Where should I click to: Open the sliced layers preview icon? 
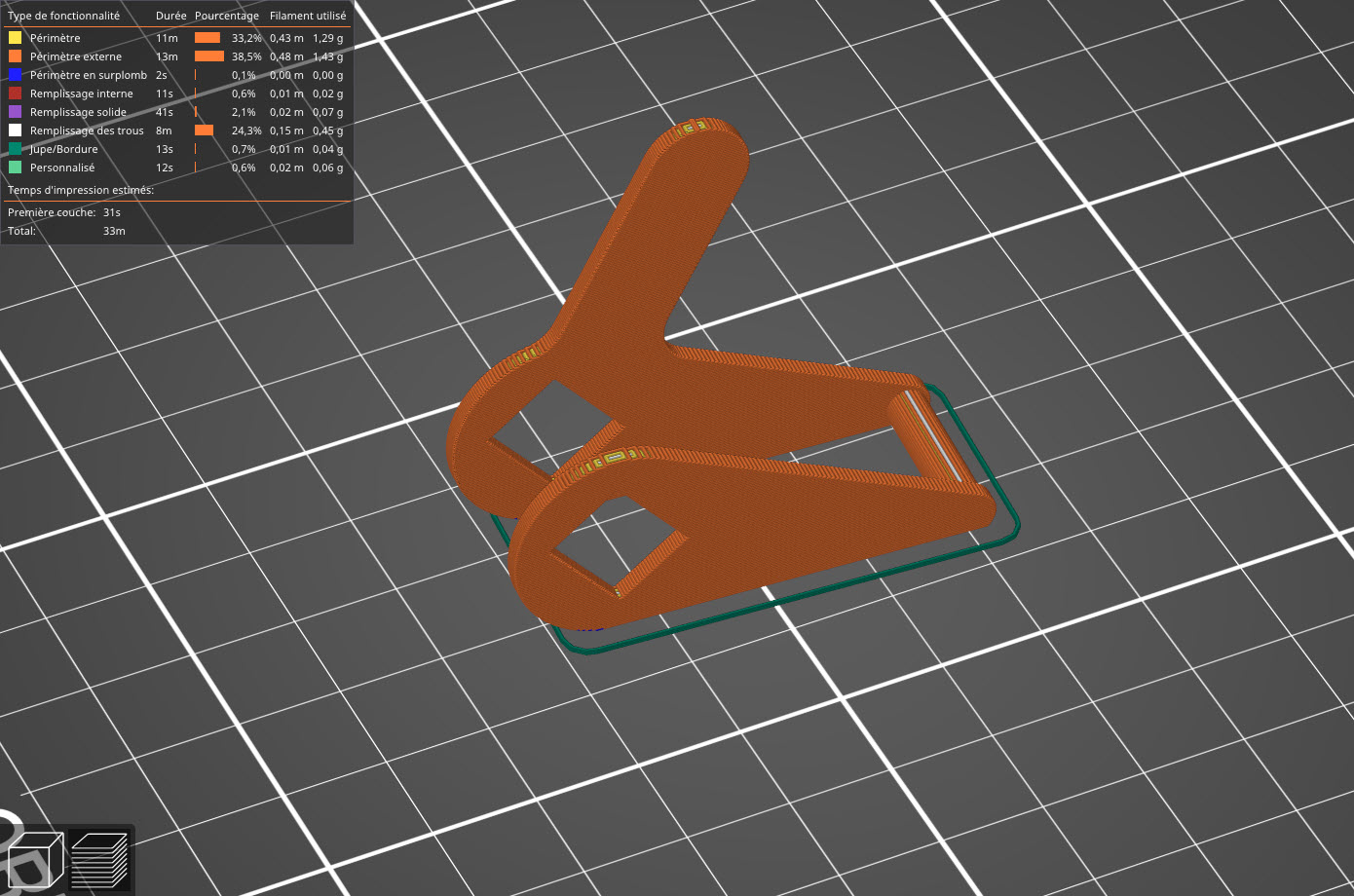99,859
